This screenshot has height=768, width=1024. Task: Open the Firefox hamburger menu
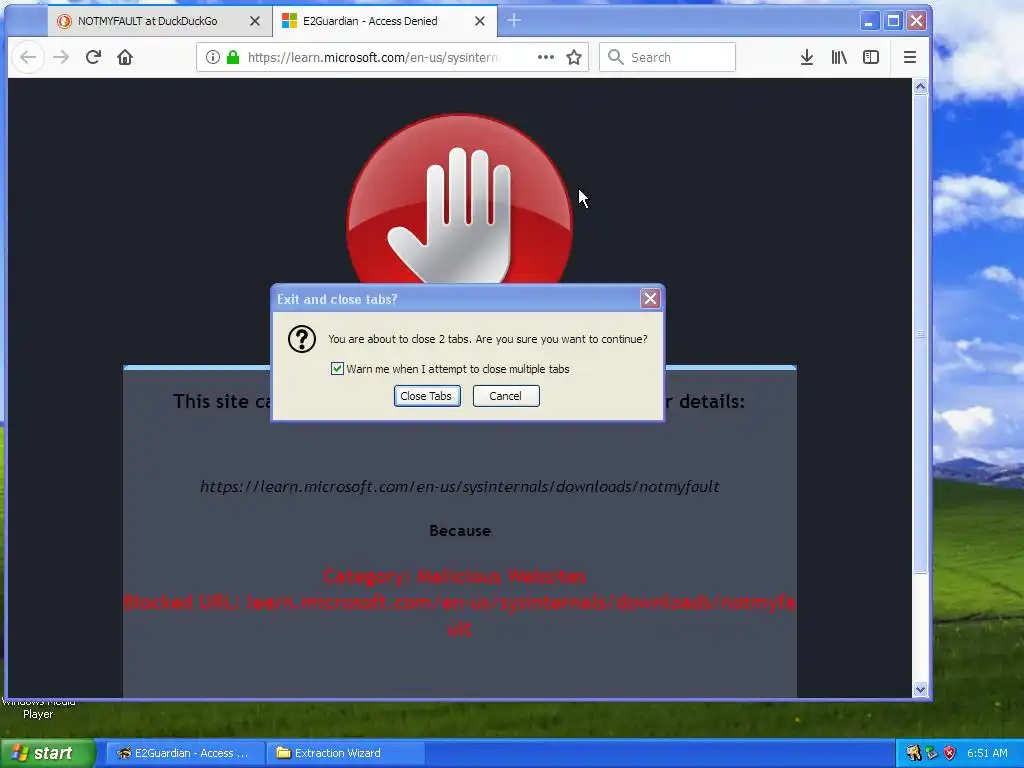click(x=910, y=57)
